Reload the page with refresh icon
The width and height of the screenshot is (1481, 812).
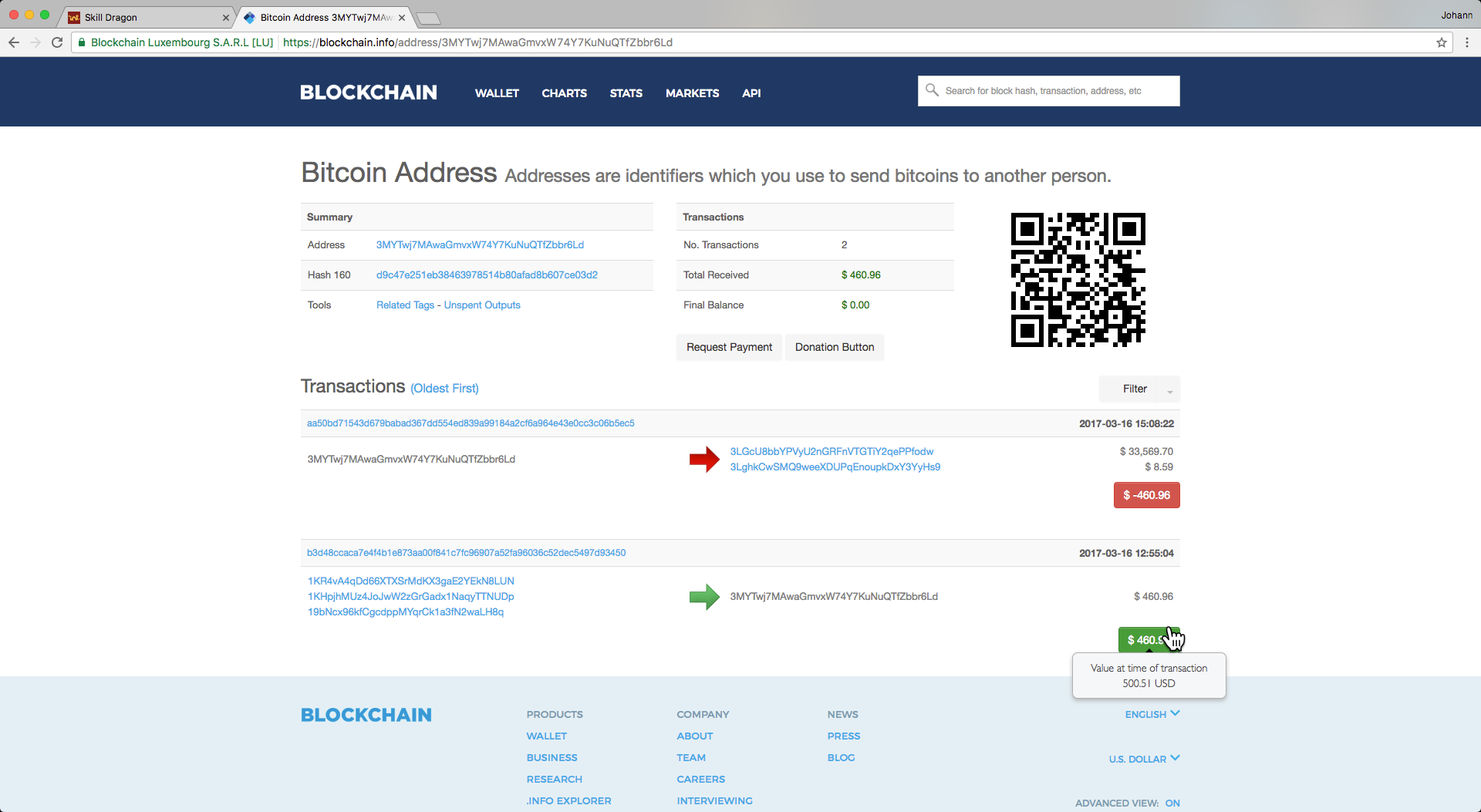[57, 42]
